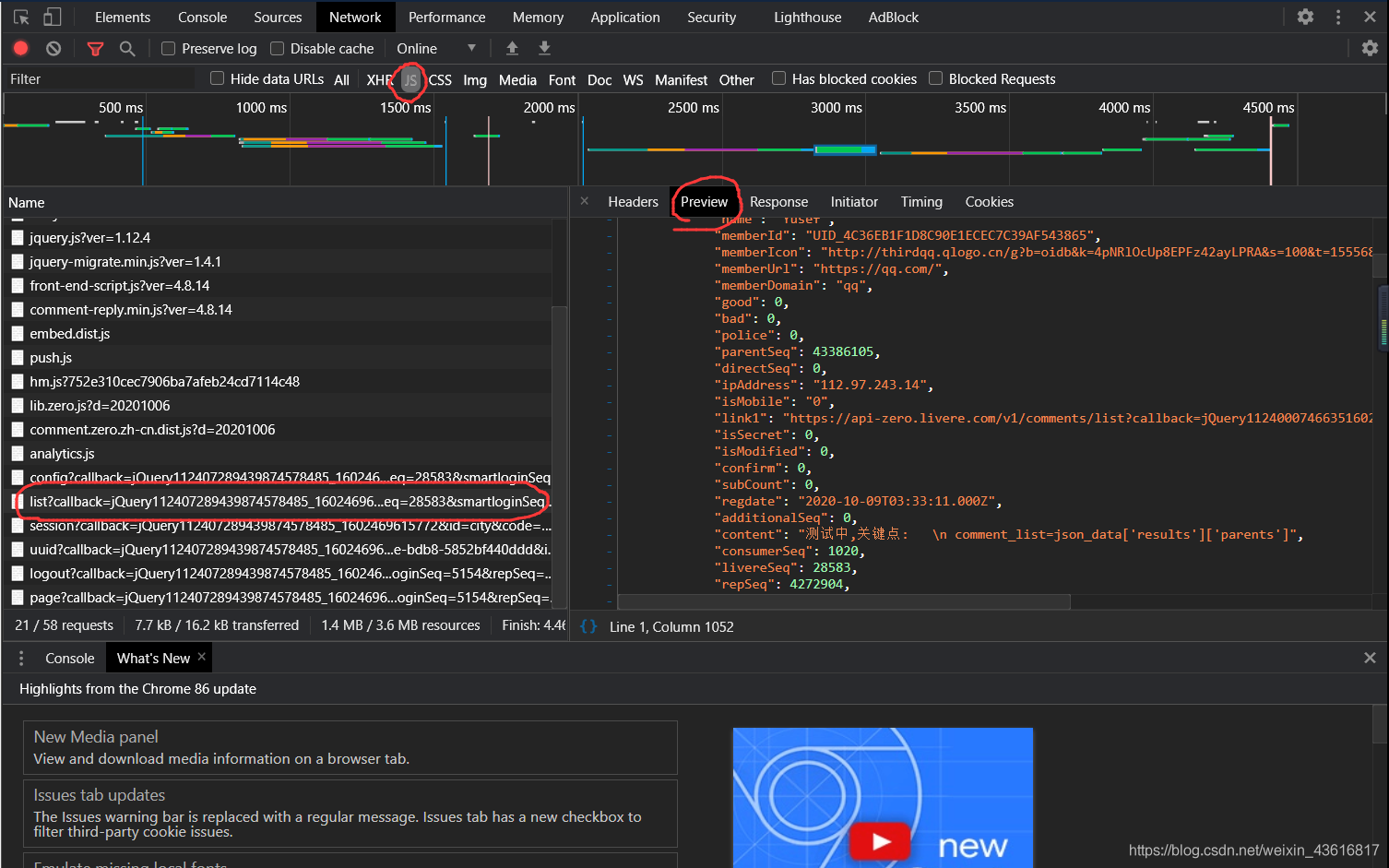Screen dimensions: 1389x868
Task: Open the Online throttling dropdown
Action: tap(436, 48)
